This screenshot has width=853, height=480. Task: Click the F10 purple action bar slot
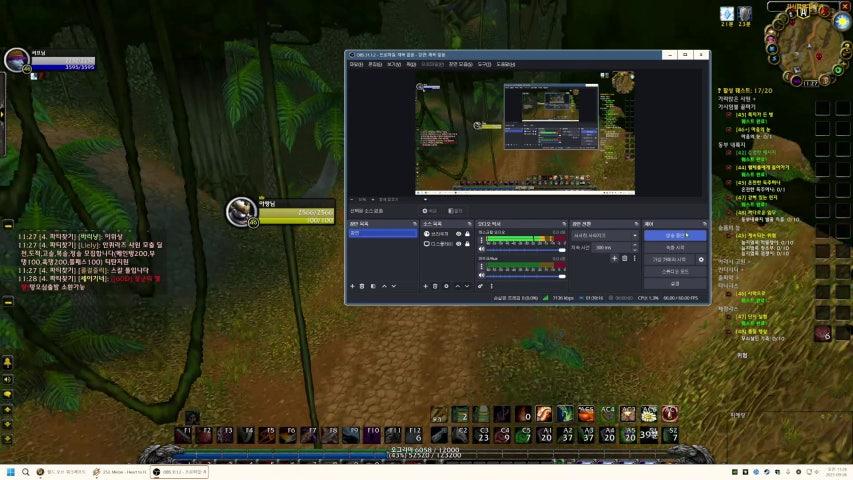point(372,434)
